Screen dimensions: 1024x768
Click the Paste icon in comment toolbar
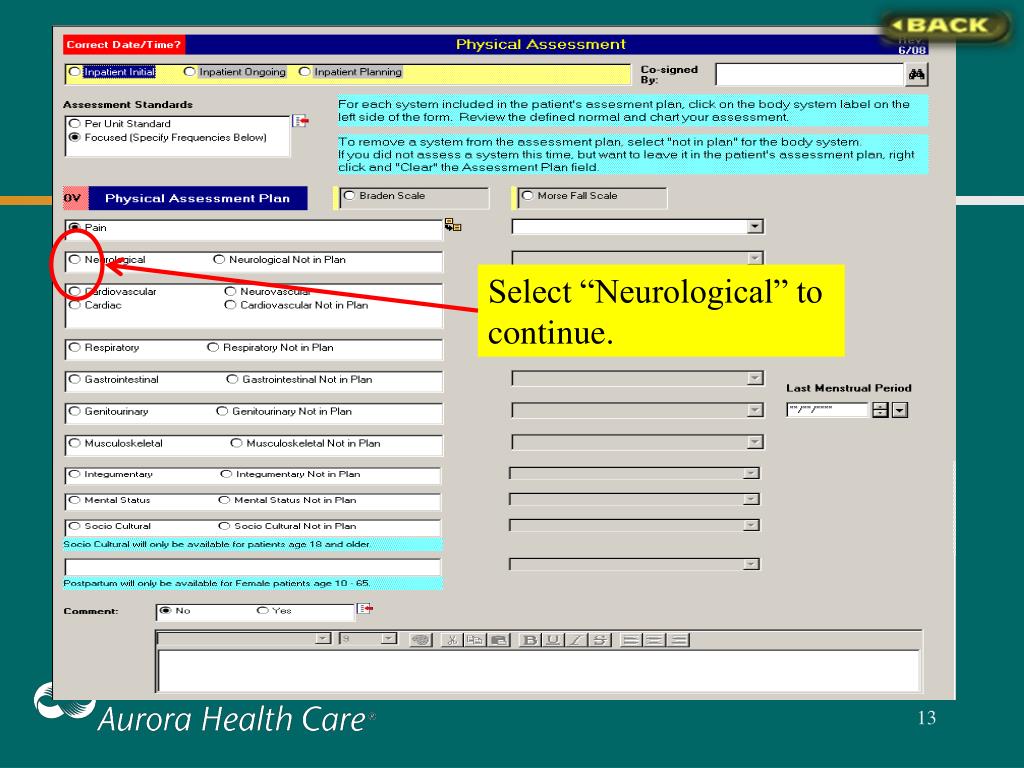pyautogui.click(x=499, y=640)
